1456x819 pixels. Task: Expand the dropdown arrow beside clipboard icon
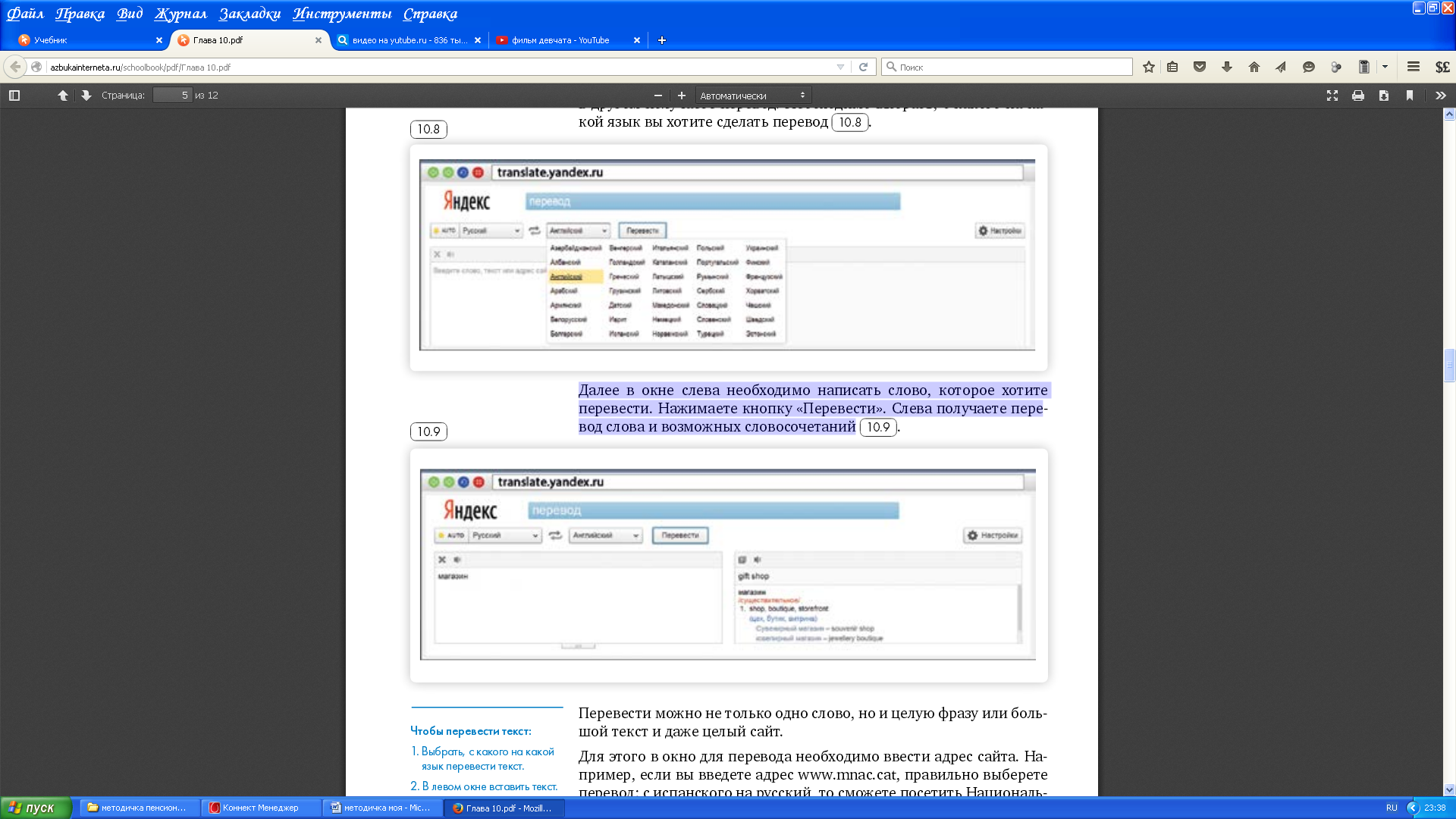[x=1385, y=67]
